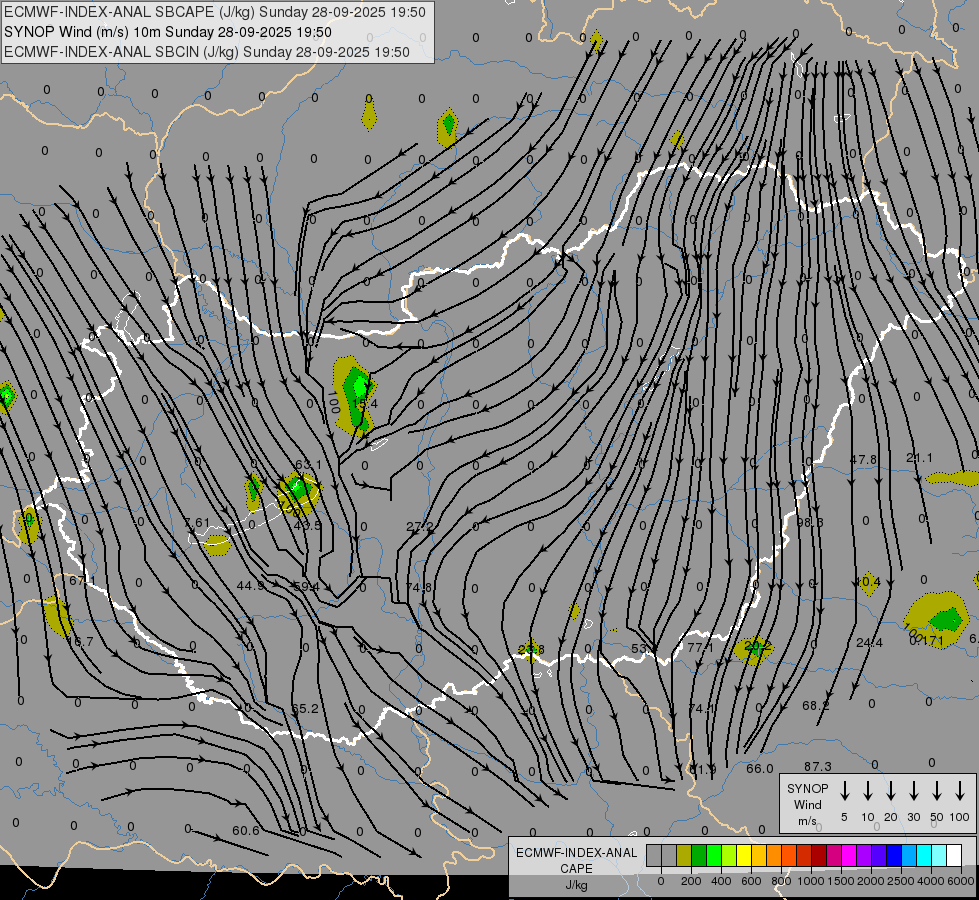The width and height of the screenshot is (979, 900).
Task: Pick the pure yellow CAPE legend swatch
Action: (744, 856)
